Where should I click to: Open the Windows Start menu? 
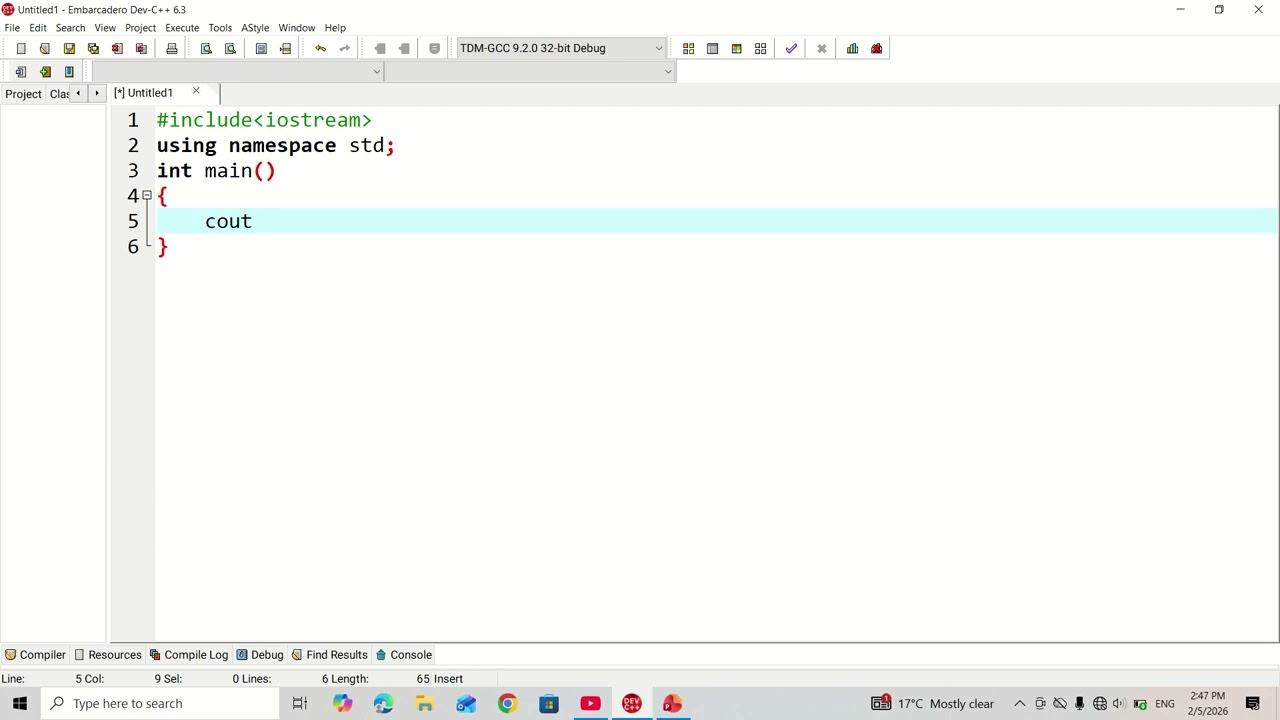point(20,703)
